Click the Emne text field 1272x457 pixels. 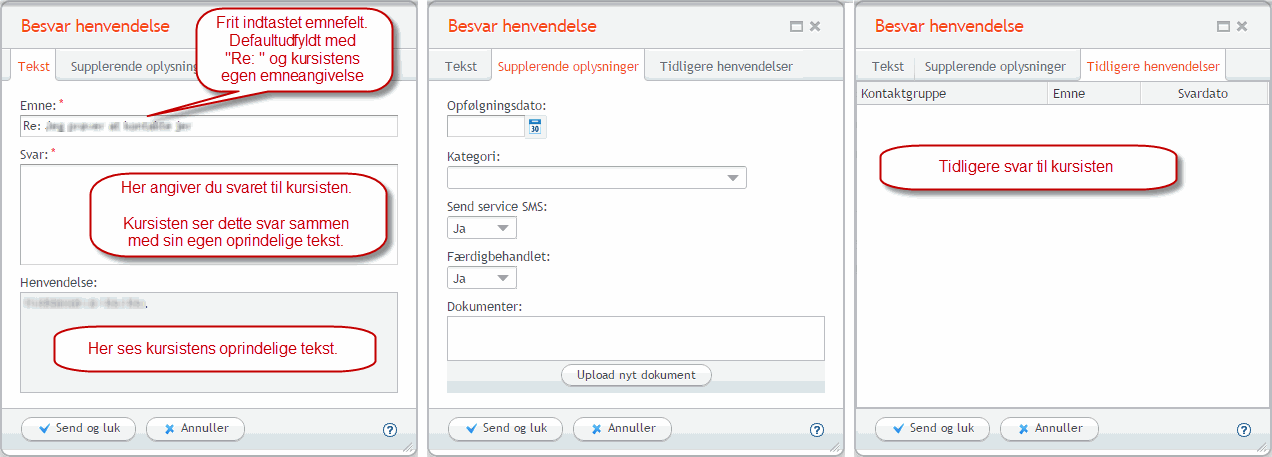pyautogui.click(x=209, y=126)
